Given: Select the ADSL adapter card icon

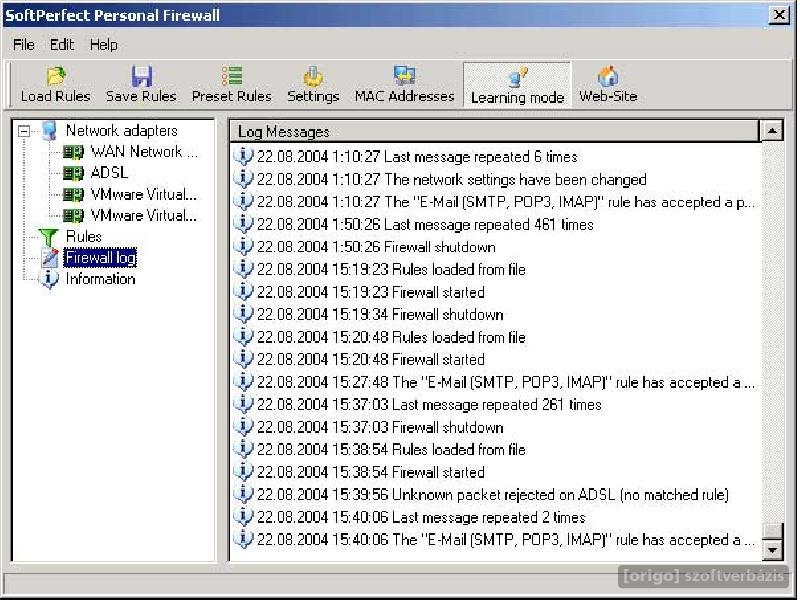Looking at the screenshot, I should click(73, 173).
